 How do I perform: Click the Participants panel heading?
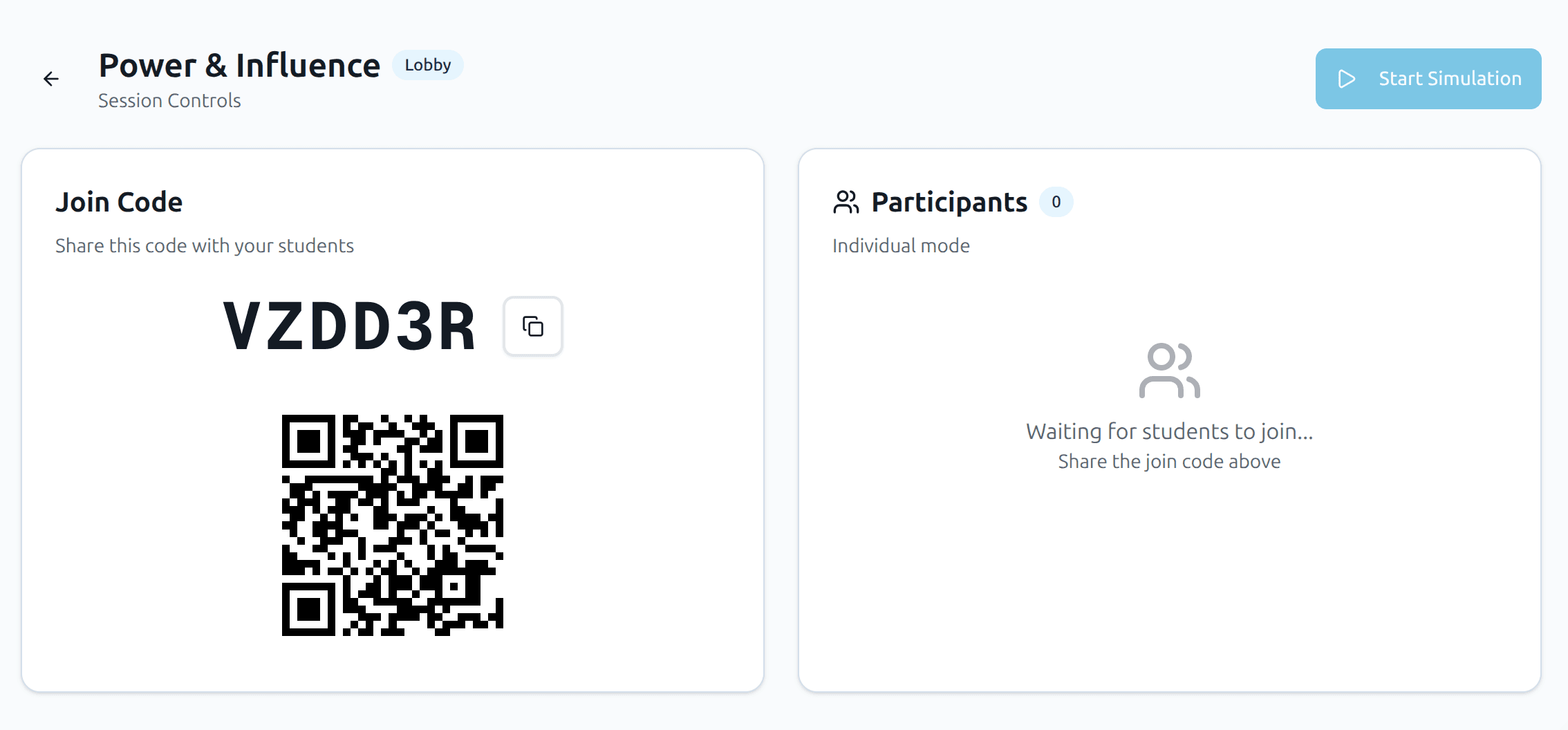(950, 201)
